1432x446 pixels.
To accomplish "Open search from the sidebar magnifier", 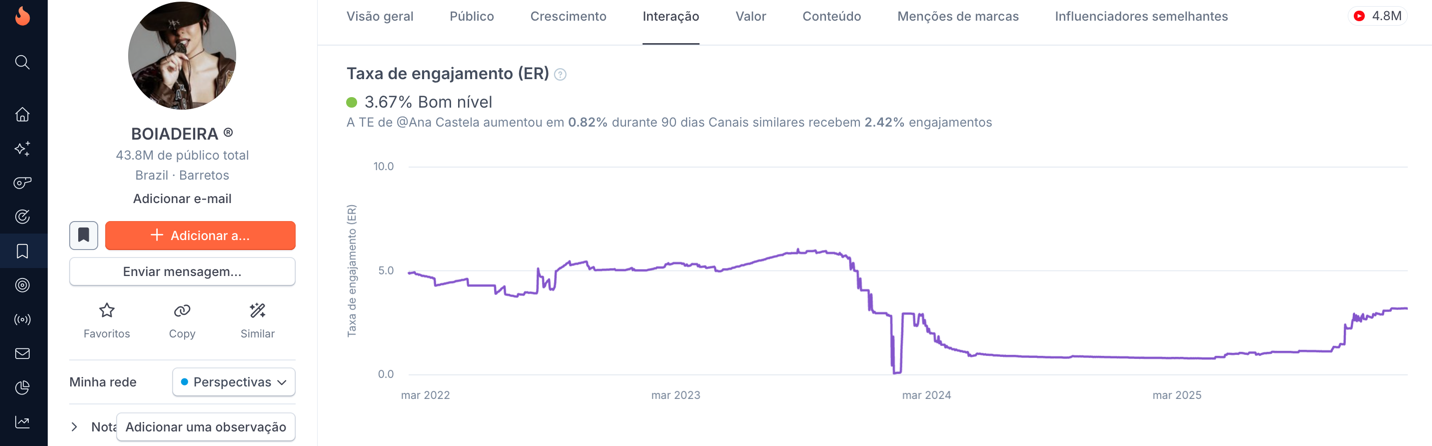I will pos(22,62).
